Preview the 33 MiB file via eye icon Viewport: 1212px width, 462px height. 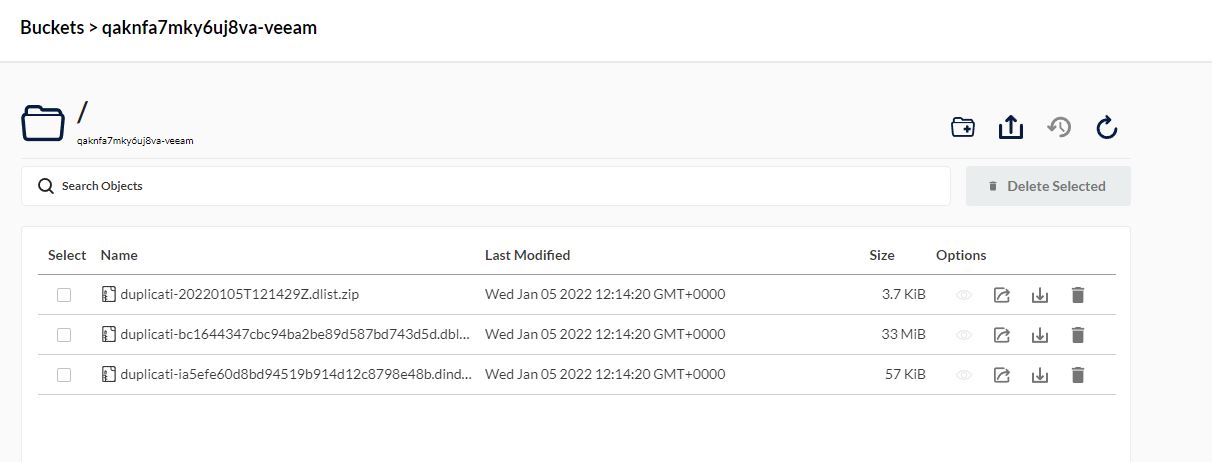[x=964, y=335]
